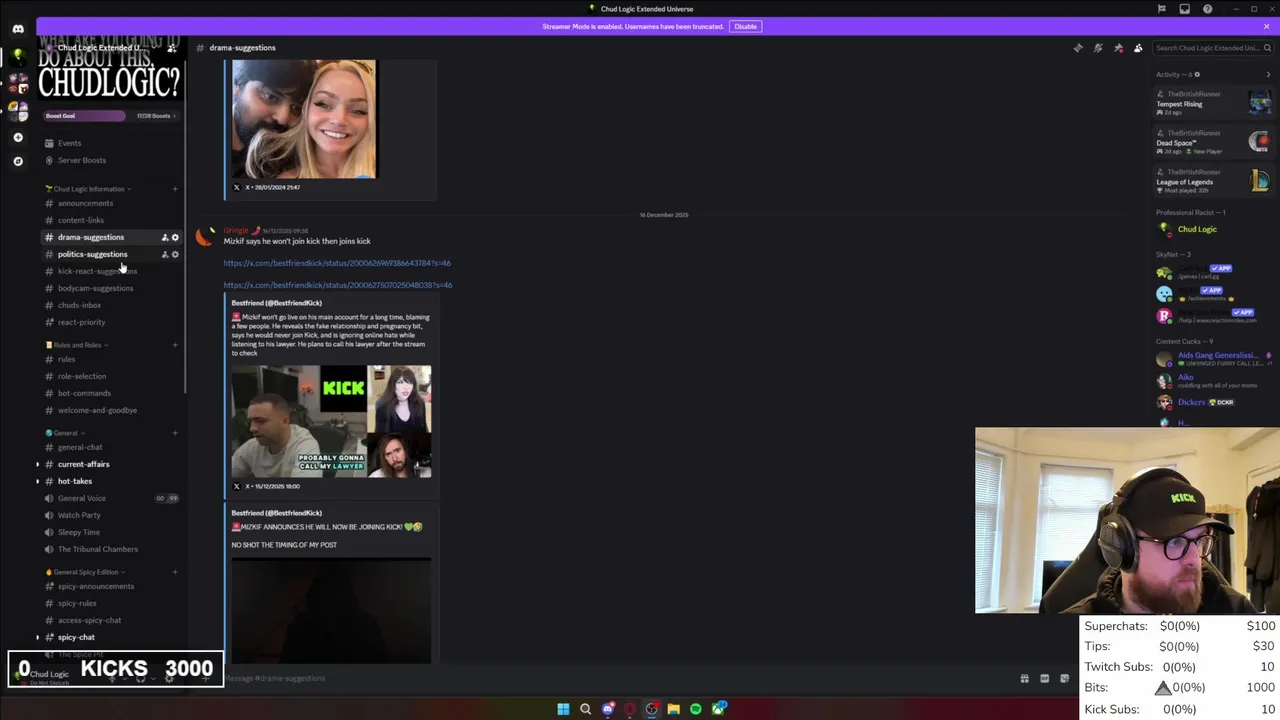Open Windows taskbar search
The height and width of the screenshot is (720, 1280).
[585, 709]
